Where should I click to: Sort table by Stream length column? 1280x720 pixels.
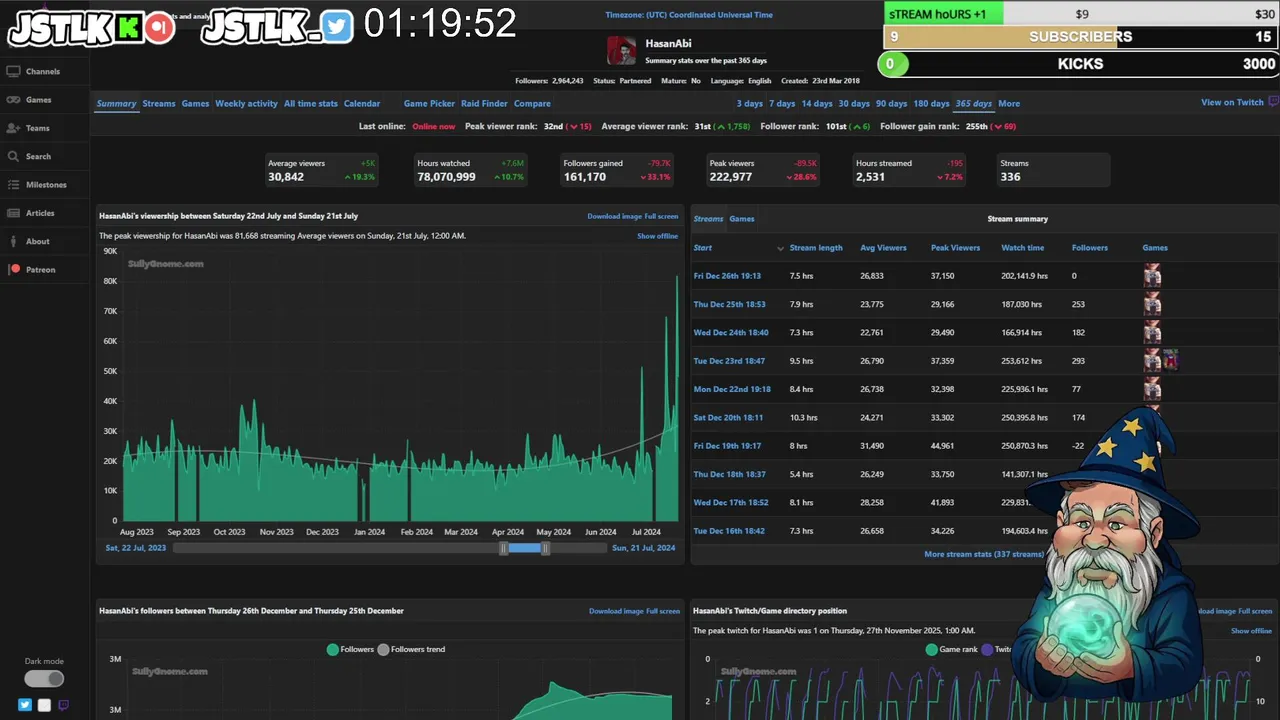coord(816,248)
